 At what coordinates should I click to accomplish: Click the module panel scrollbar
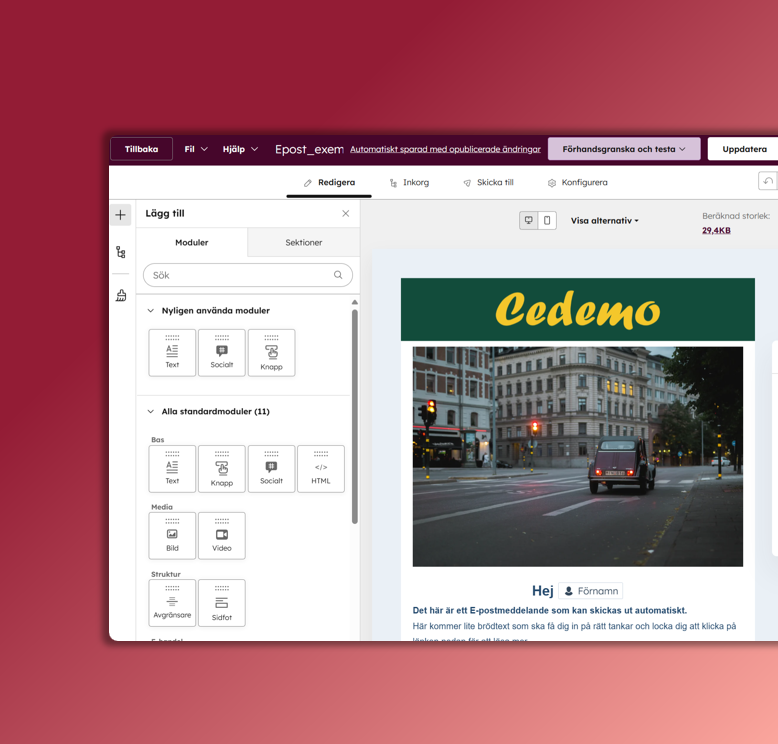pos(354,417)
